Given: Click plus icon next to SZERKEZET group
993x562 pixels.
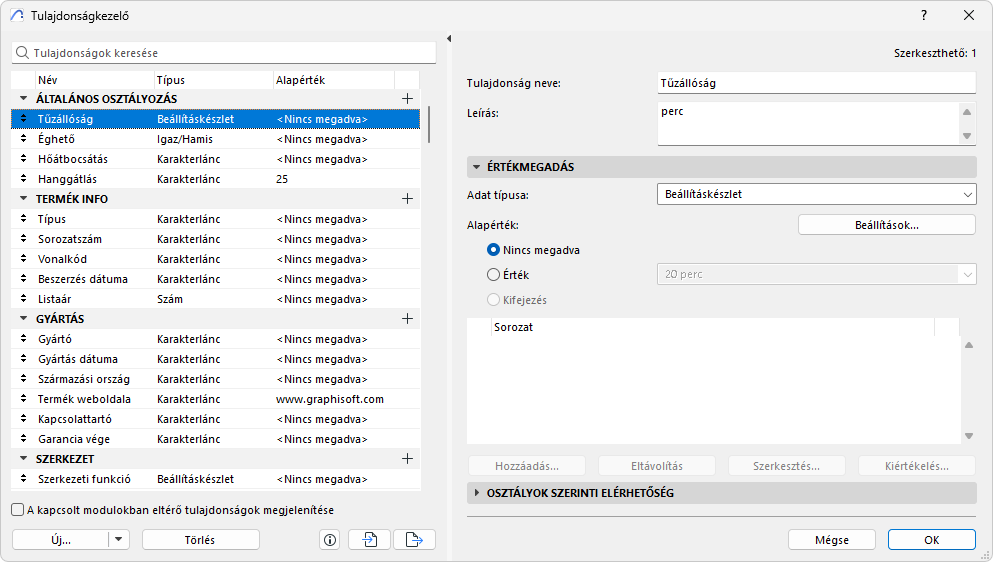Looking at the screenshot, I should (x=407, y=459).
